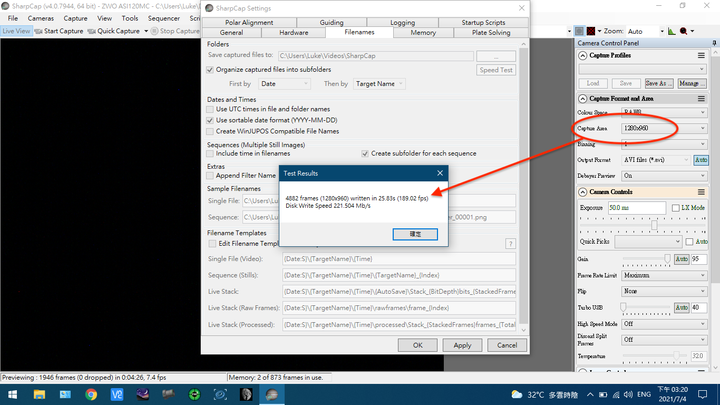Open Google Chrome from the taskbar

pyautogui.click(x=91, y=394)
